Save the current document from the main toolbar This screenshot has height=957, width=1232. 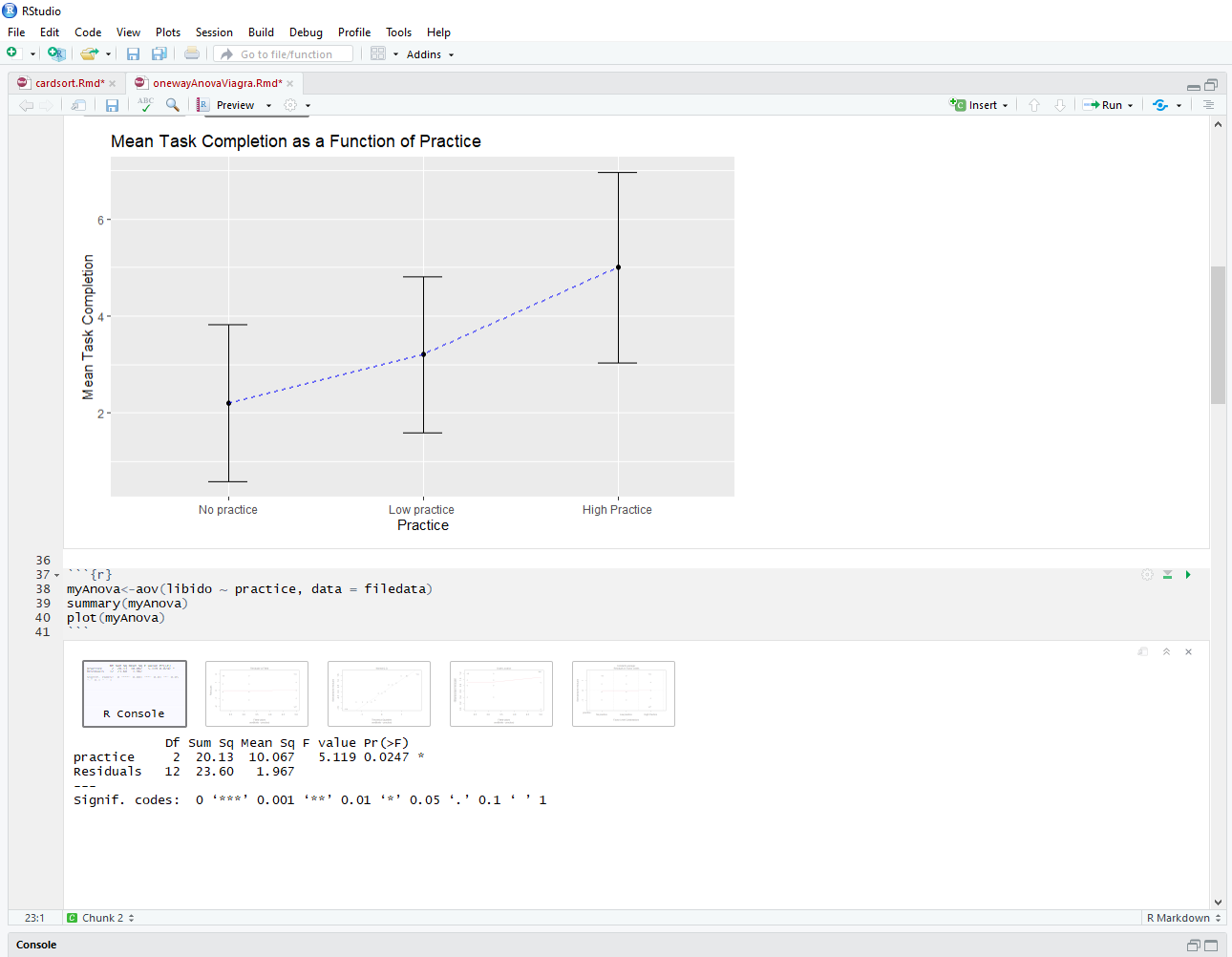tap(133, 54)
